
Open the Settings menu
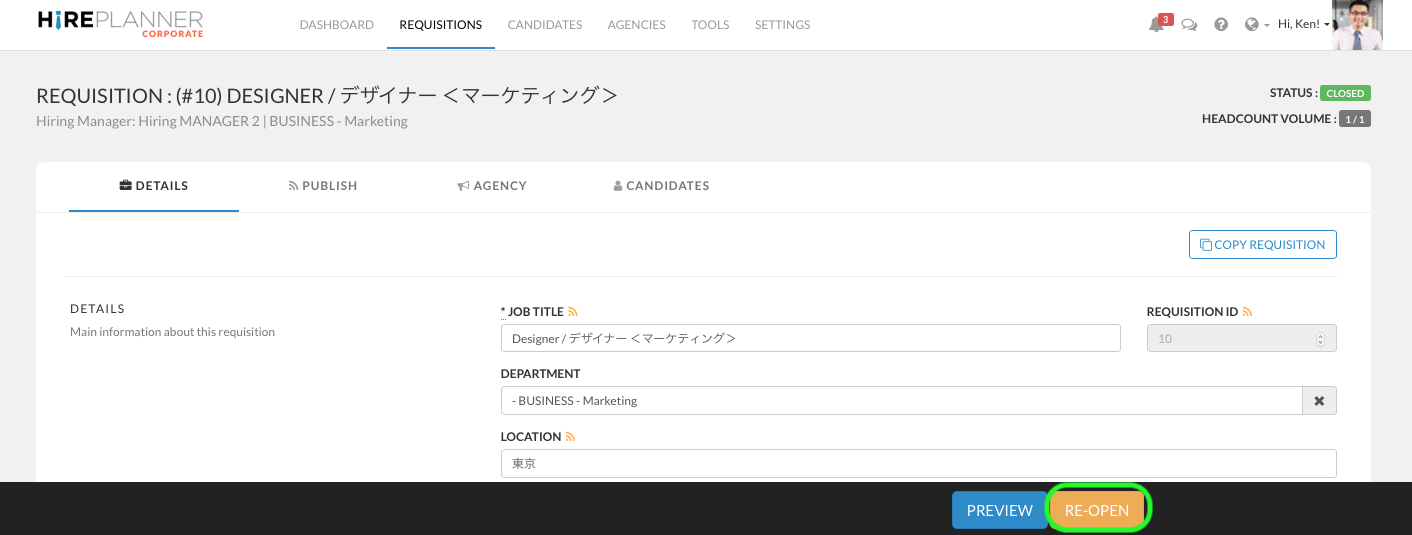point(782,25)
